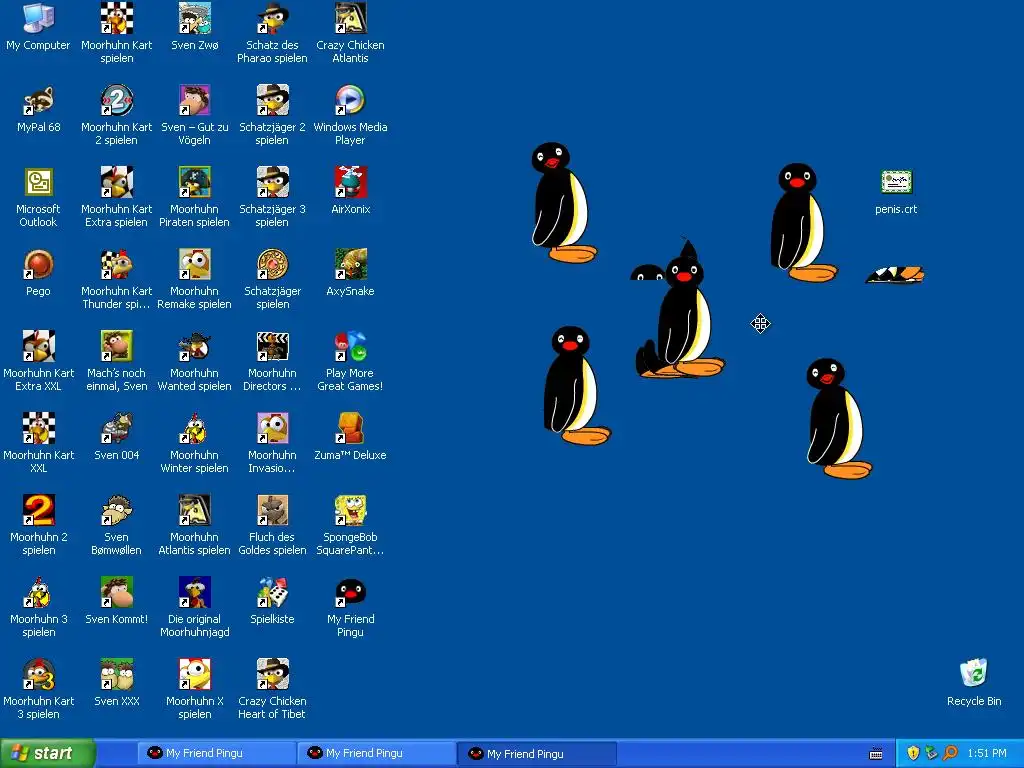Image resolution: width=1024 pixels, height=768 pixels.
Task: Click the flattened Pingu lying on desktop
Action: click(x=895, y=274)
